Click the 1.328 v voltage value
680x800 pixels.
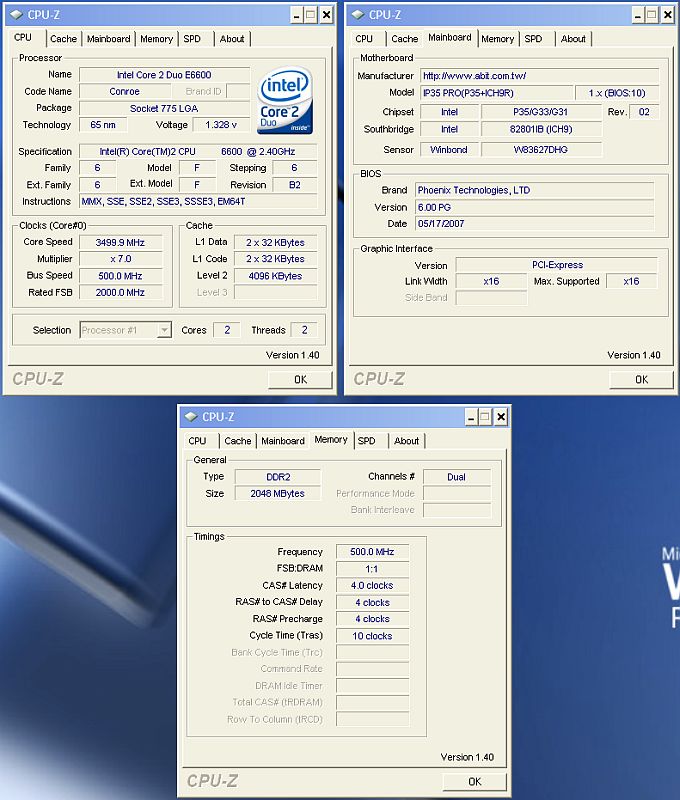[x=220, y=125]
